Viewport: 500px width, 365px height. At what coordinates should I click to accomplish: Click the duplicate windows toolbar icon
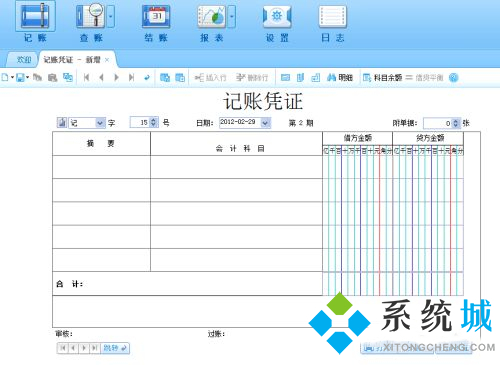[x=68, y=78]
